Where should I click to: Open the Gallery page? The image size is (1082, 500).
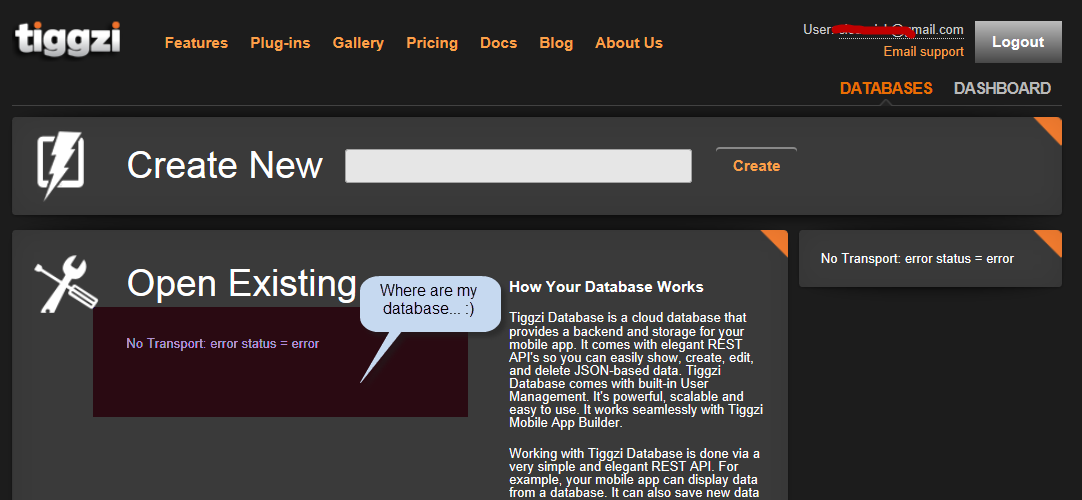click(358, 43)
